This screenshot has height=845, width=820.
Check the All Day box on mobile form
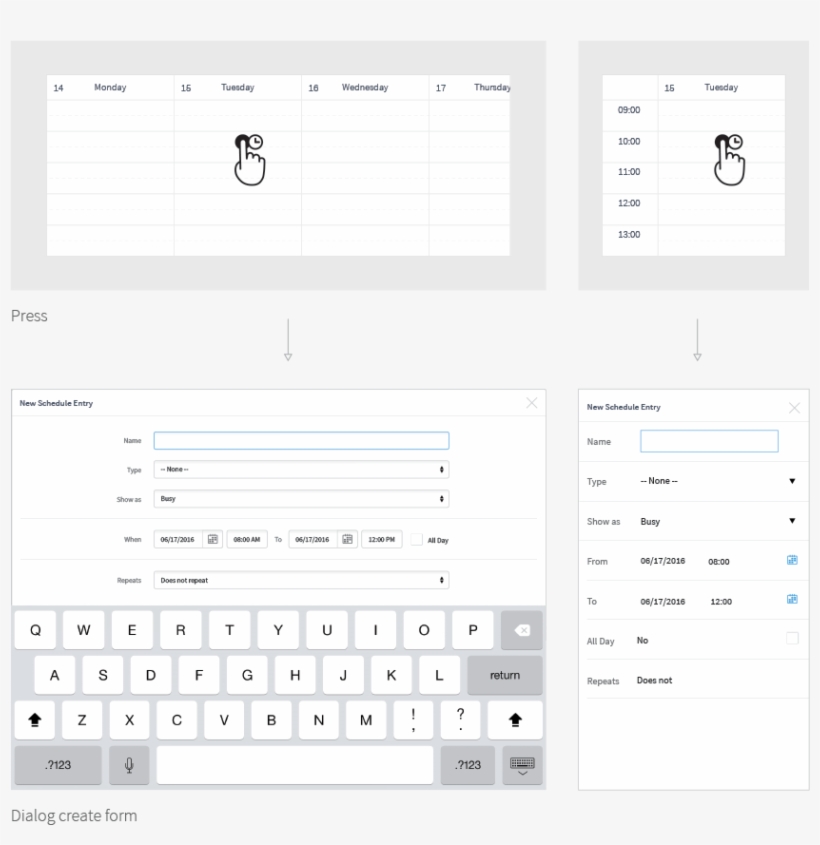pyautogui.click(x=793, y=638)
